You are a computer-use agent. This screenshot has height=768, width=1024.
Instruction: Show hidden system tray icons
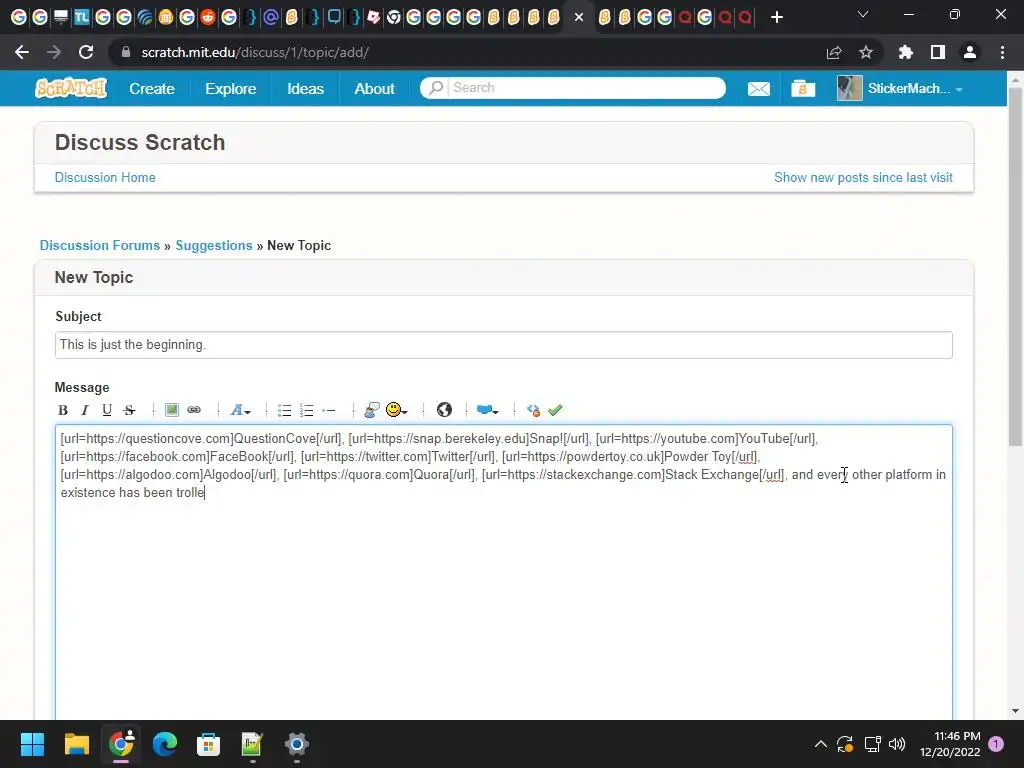click(x=821, y=744)
